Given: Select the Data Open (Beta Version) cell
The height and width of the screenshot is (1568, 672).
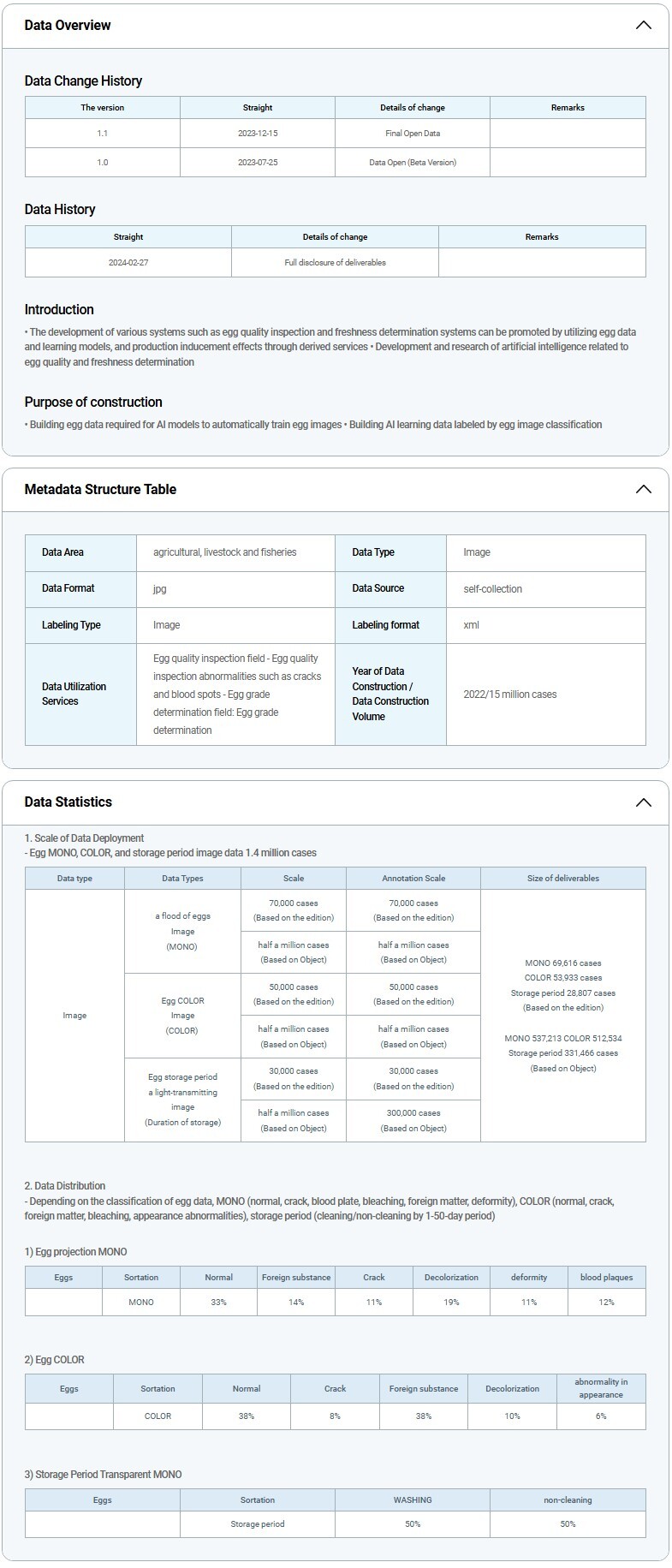Looking at the screenshot, I should tap(413, 163).
